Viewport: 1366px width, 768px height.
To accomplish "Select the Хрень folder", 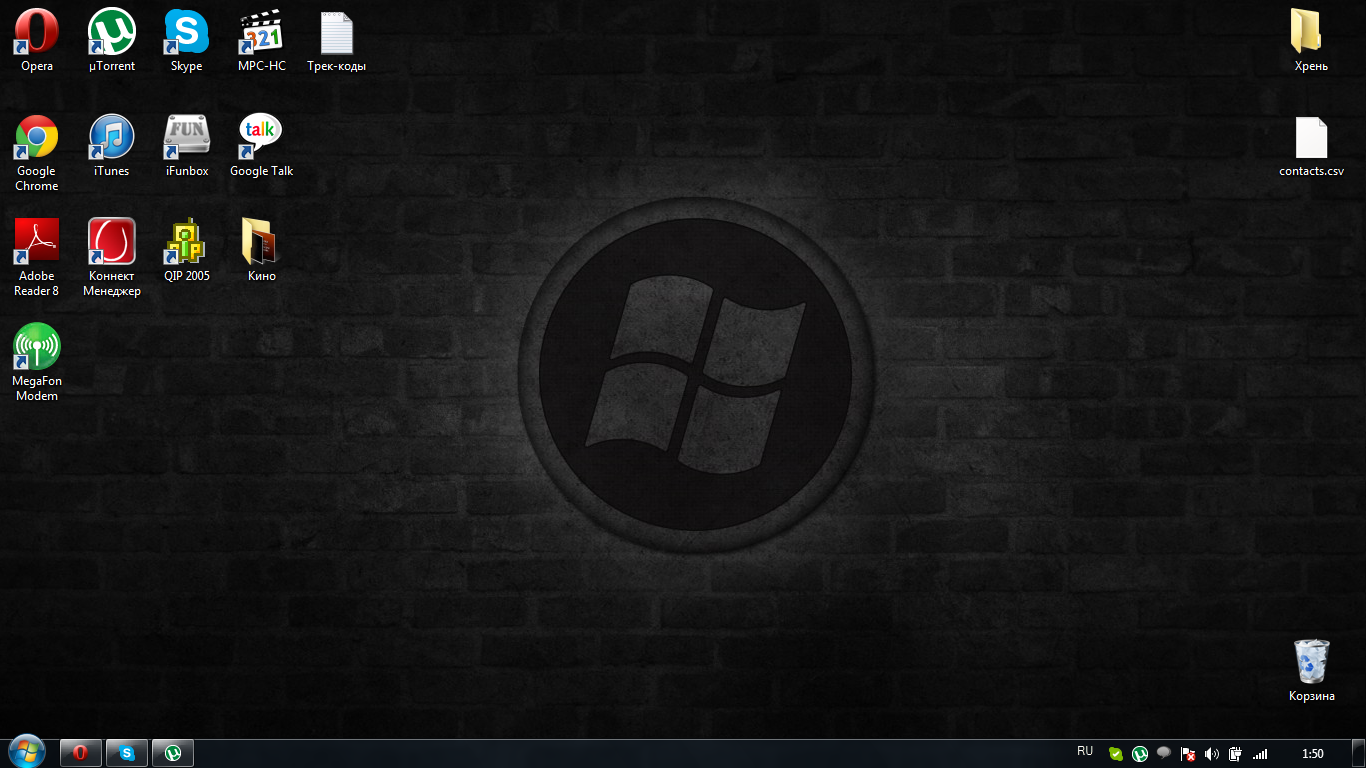I will coord(1311,40).
